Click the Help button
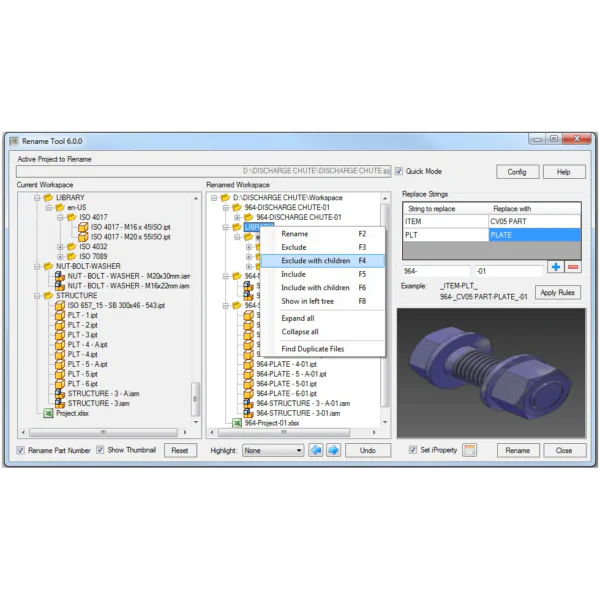 [x=564, y=172]
